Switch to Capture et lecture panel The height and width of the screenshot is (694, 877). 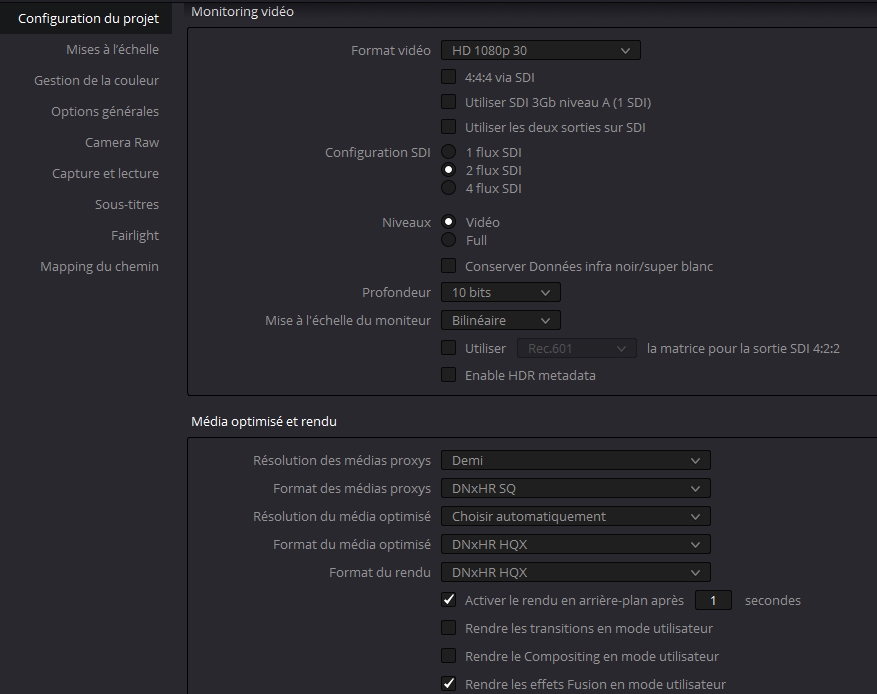tap(105, 173)
